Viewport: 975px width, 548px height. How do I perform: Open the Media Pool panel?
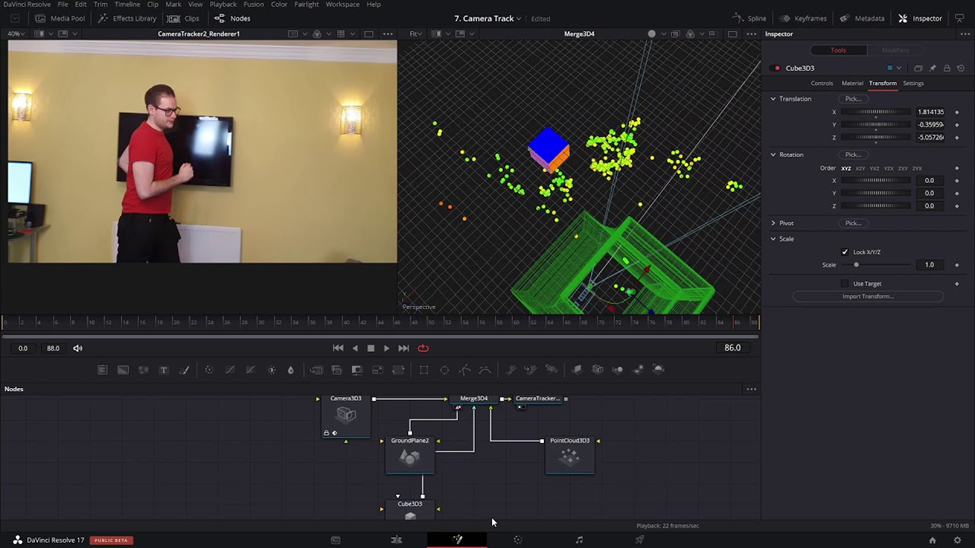60,19
